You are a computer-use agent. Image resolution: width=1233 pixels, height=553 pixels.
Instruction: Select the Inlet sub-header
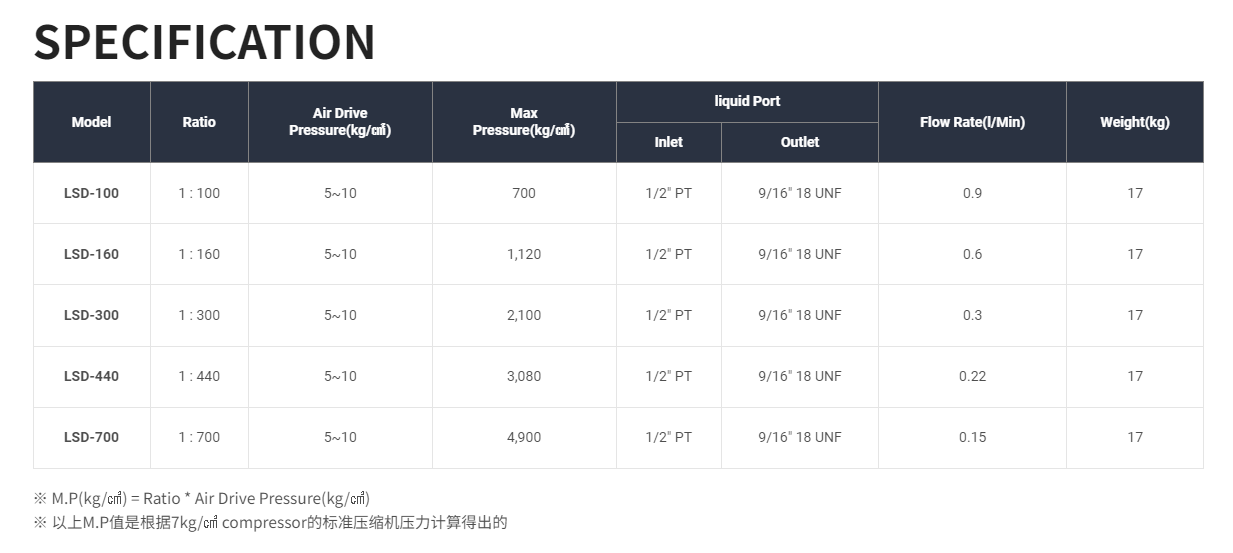668,142
